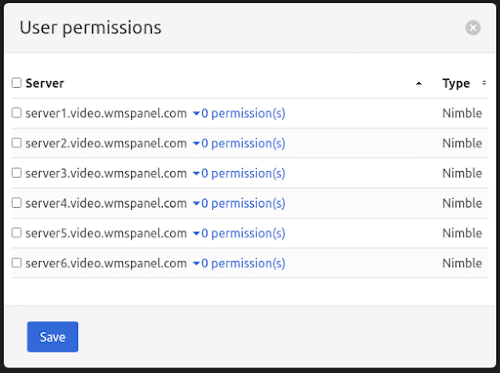
Task: Check server4.video.wmspanel.com checkbox
Action: [x=17, y=203]
